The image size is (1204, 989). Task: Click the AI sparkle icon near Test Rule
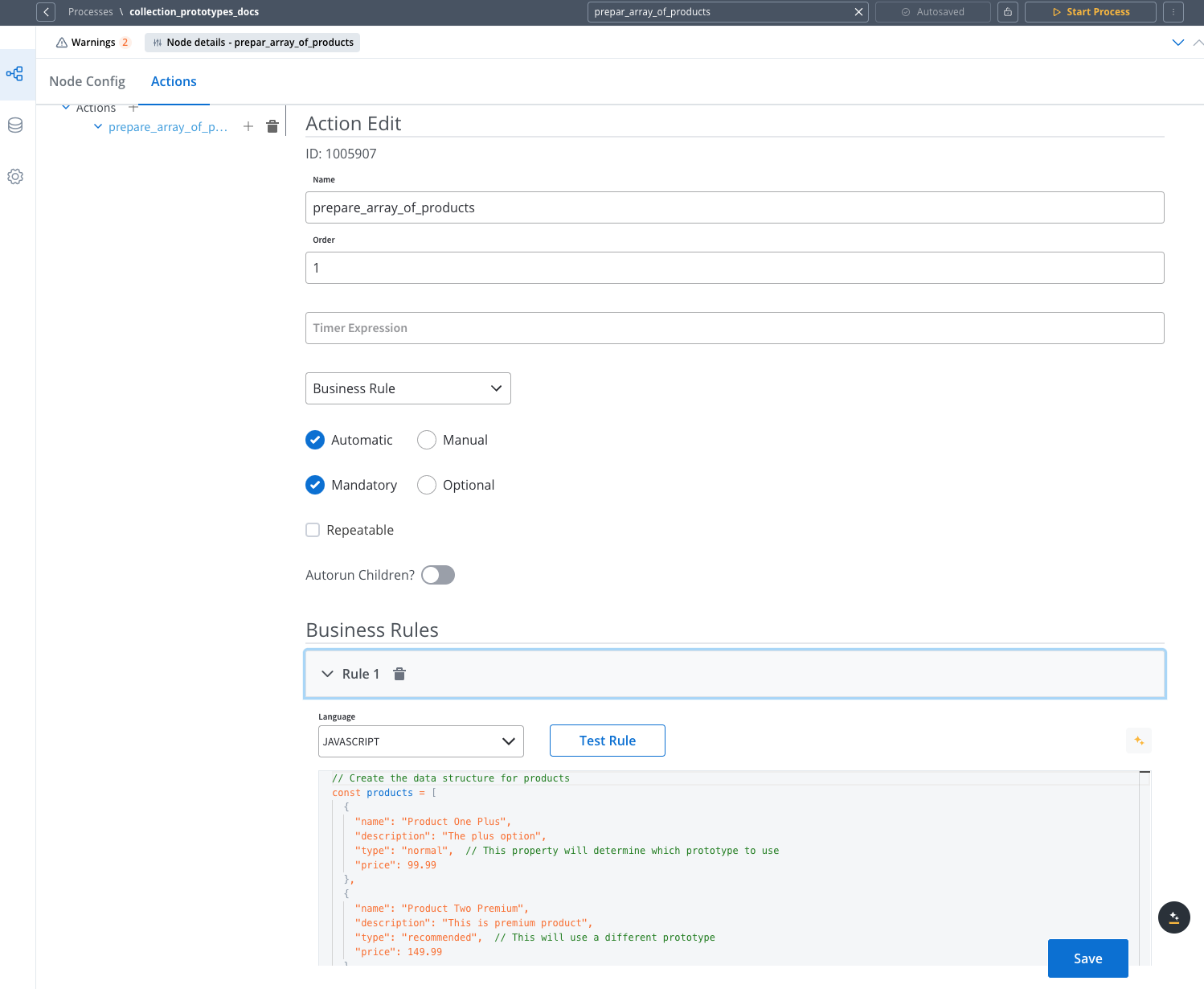[x=1139, y=741]
